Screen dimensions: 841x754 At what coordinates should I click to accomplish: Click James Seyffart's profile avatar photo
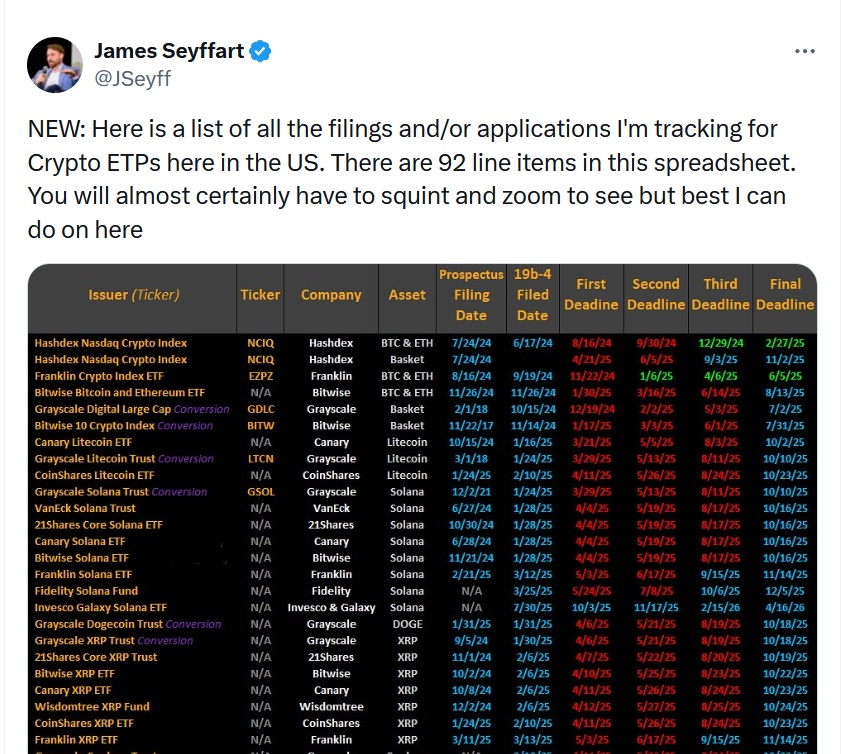(x=55, y=65)
